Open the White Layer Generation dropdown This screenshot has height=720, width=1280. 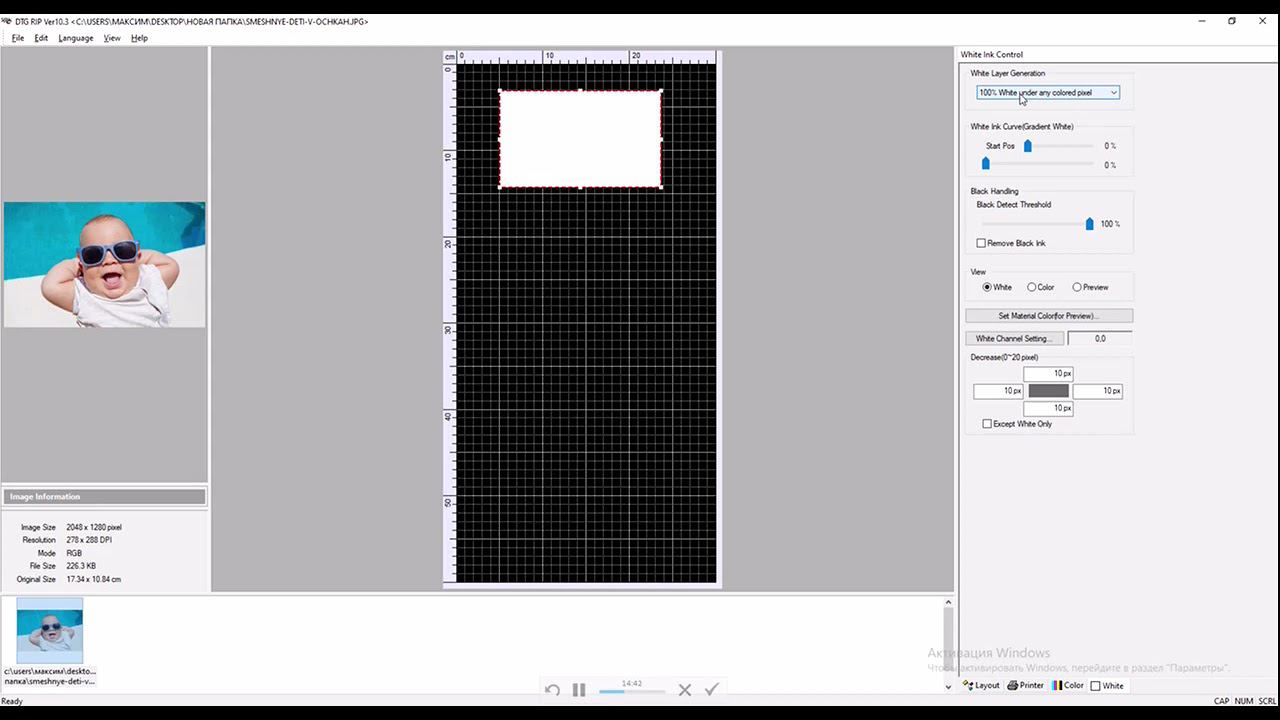pos(1048,93)
